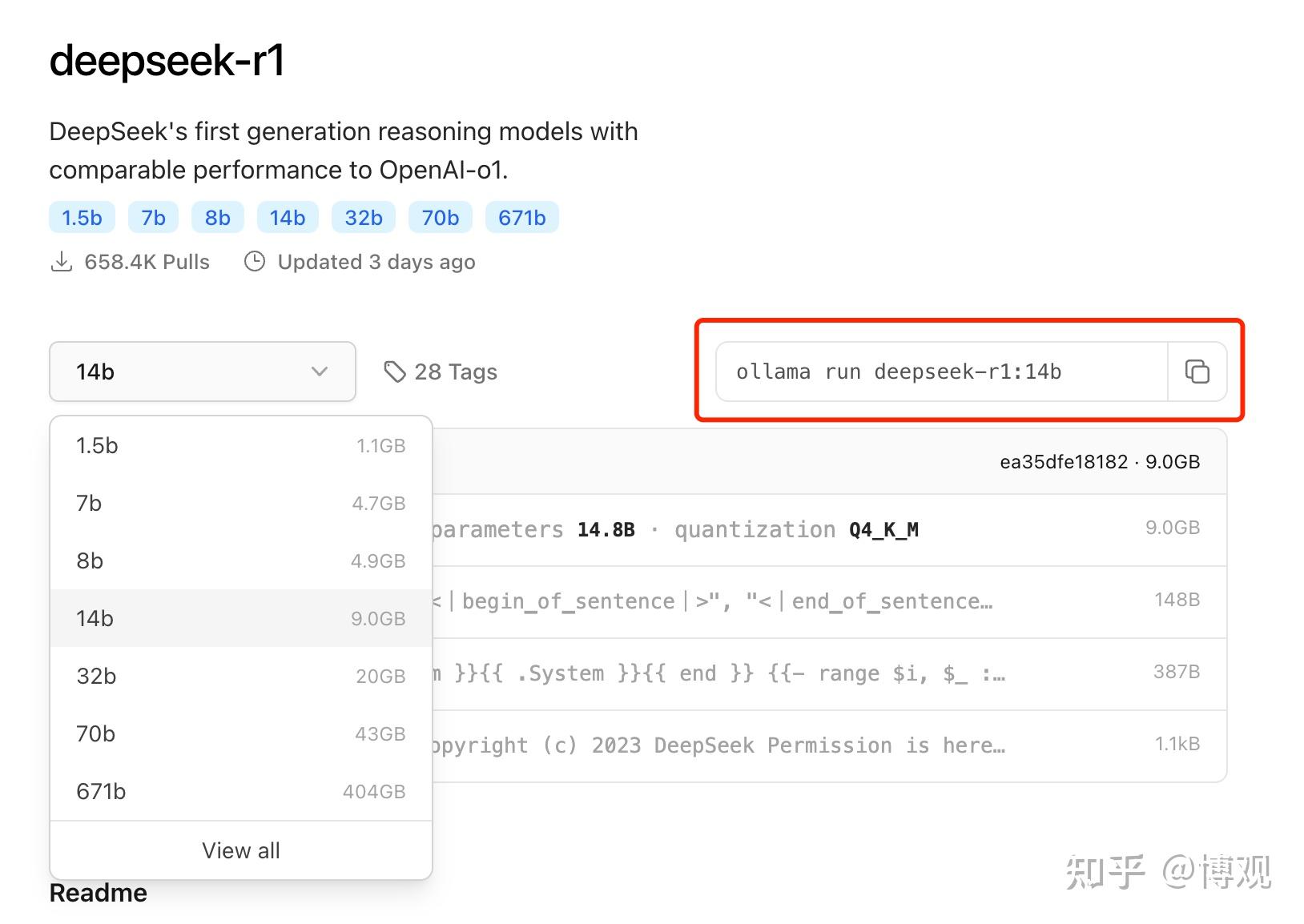1304x924 pixels.
Task: Select the 671b 404GB dropdown entry
Action: point(240,792)
